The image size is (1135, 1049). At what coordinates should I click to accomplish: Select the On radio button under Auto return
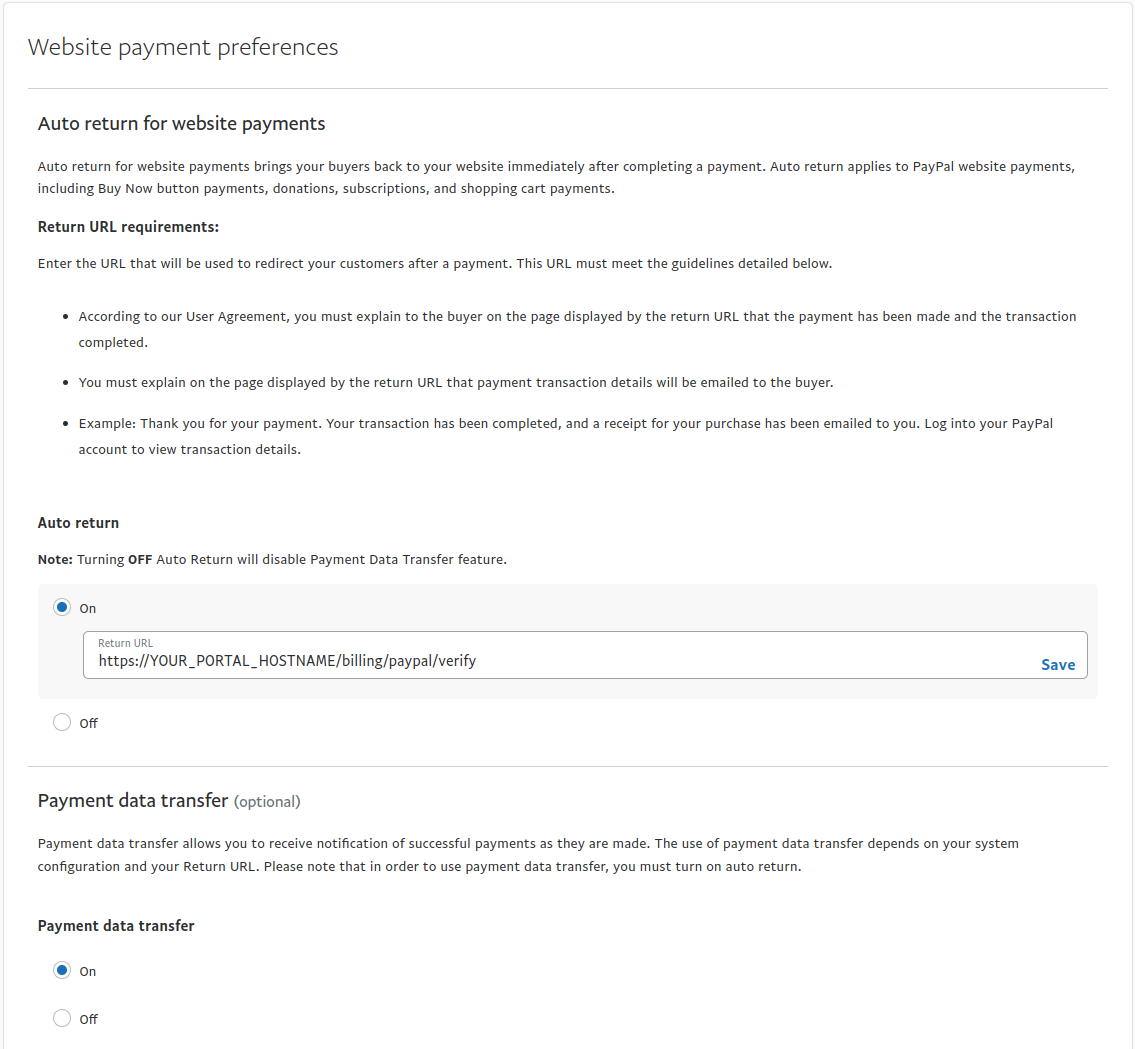62,607
